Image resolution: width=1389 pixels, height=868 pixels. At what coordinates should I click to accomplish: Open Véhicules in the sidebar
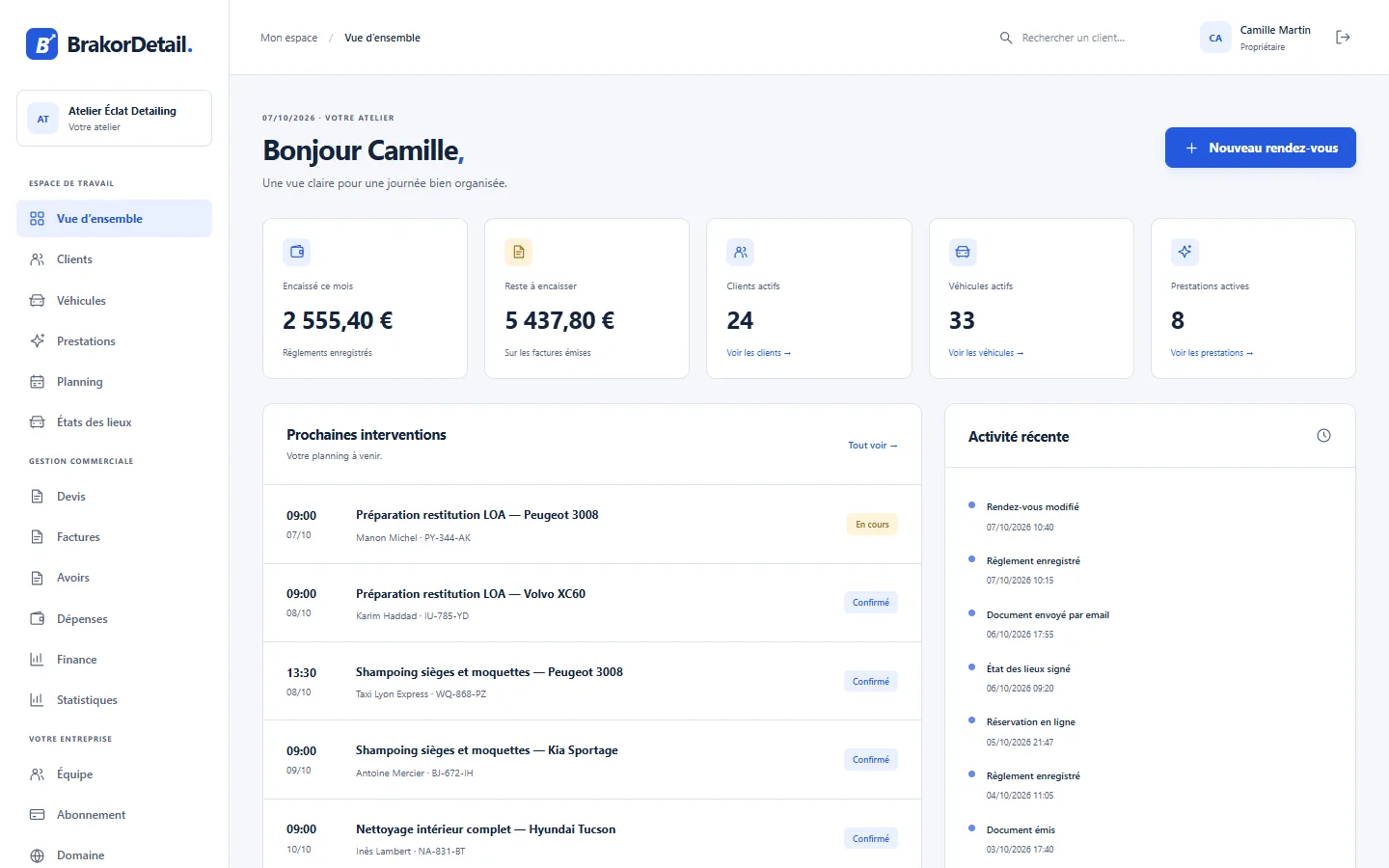[114, 300]
